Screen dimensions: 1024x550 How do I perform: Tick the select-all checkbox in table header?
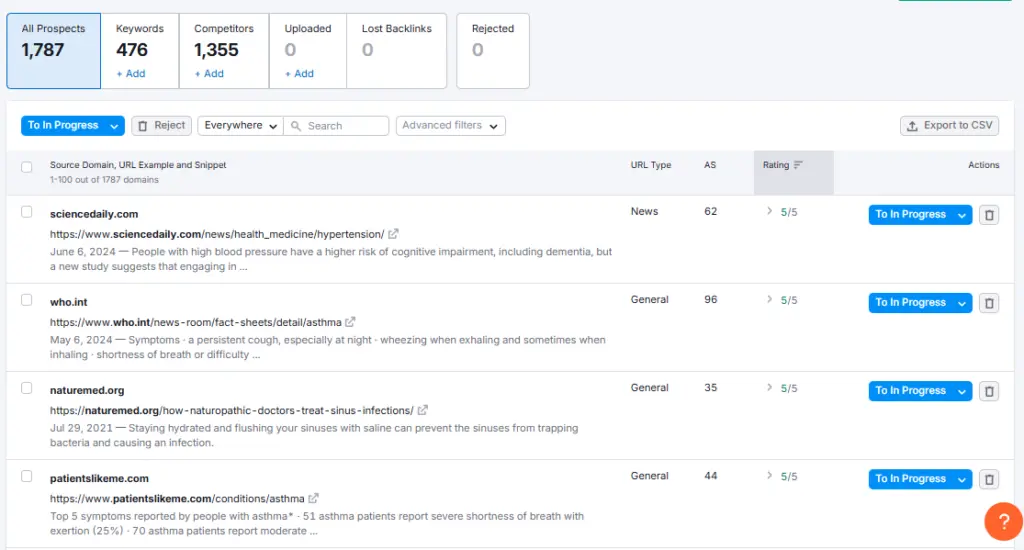point(27,167)
